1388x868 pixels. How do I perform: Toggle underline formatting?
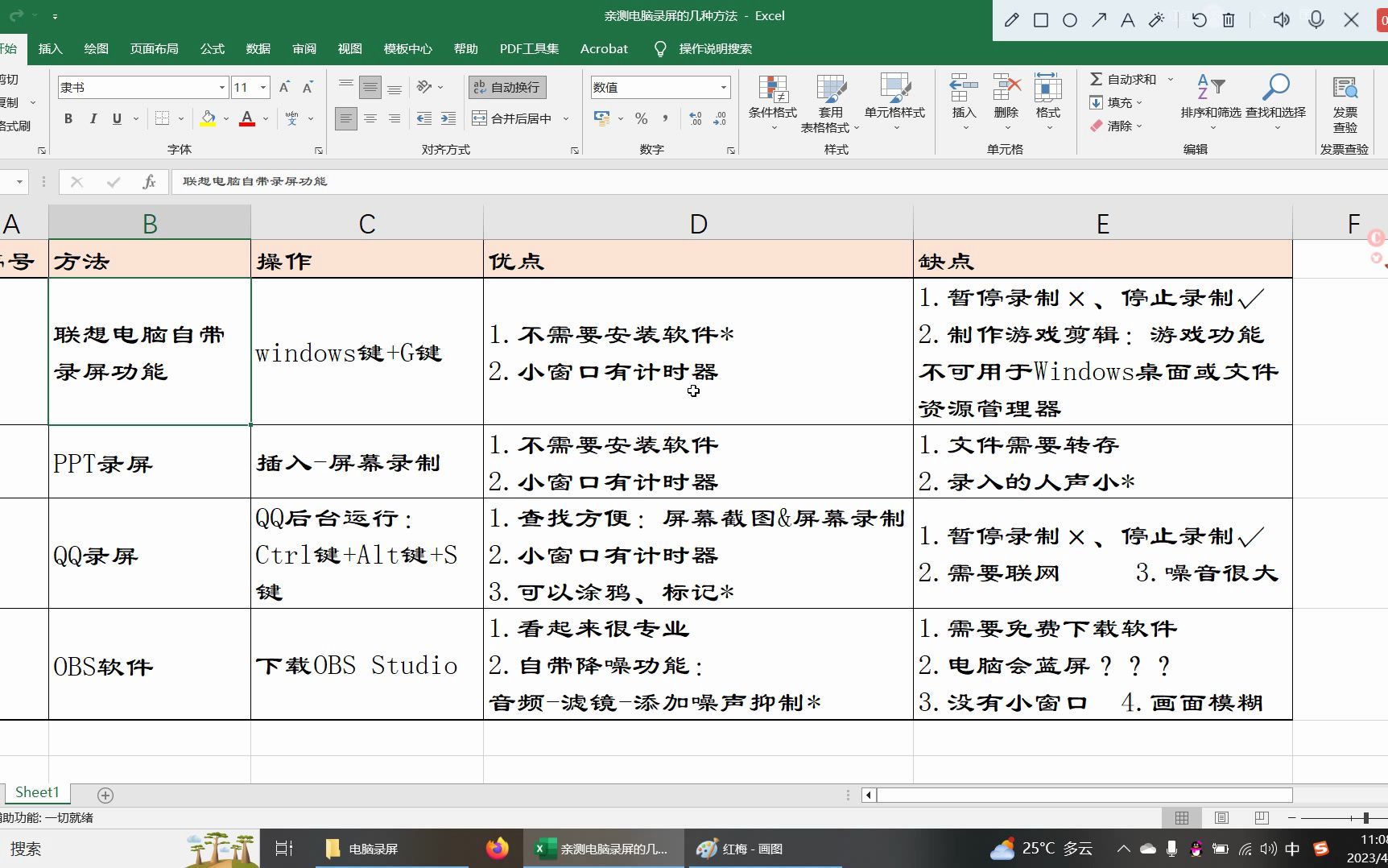click(117, 118)
